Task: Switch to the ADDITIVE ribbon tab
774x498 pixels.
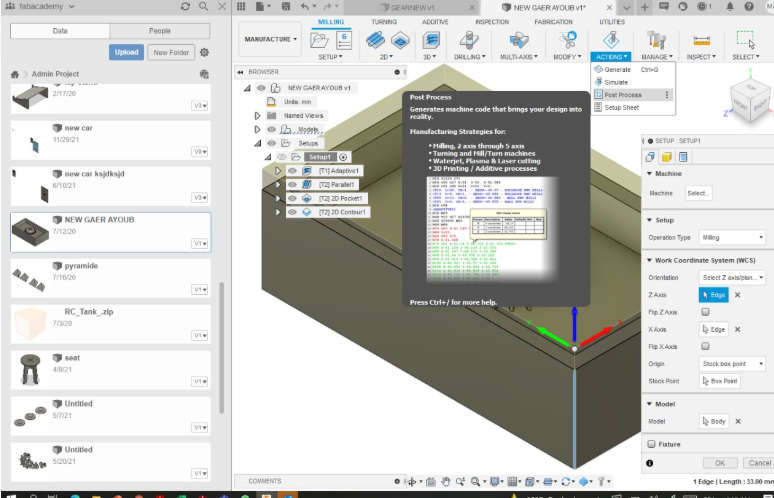Action: pos(435,22)
